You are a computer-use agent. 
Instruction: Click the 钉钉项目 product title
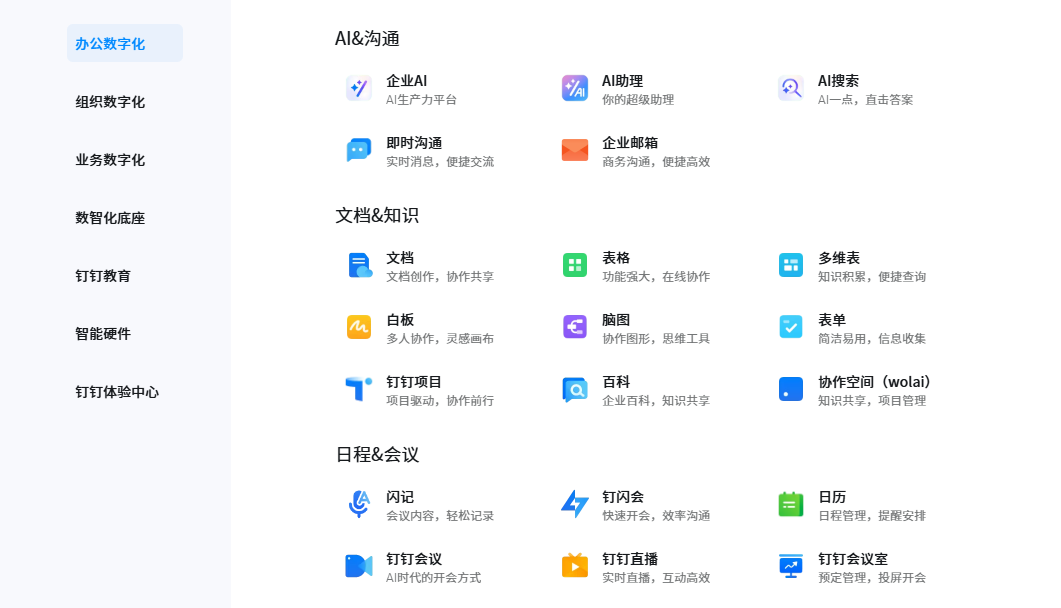(x=414, y=382)
